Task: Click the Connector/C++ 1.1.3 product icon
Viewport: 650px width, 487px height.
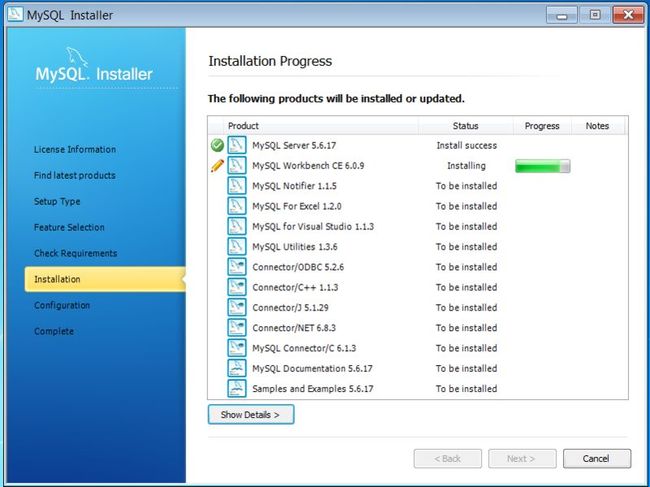Action: coord(237,287)
